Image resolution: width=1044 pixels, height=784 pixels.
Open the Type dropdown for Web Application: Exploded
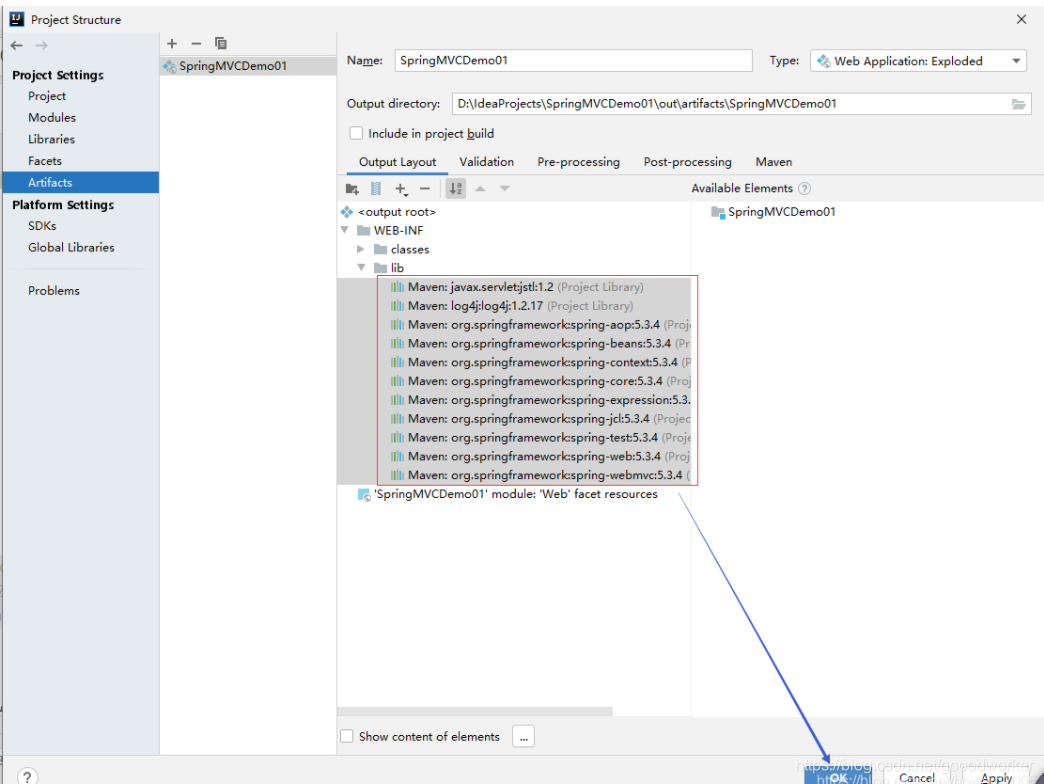(x=918, y=61)
